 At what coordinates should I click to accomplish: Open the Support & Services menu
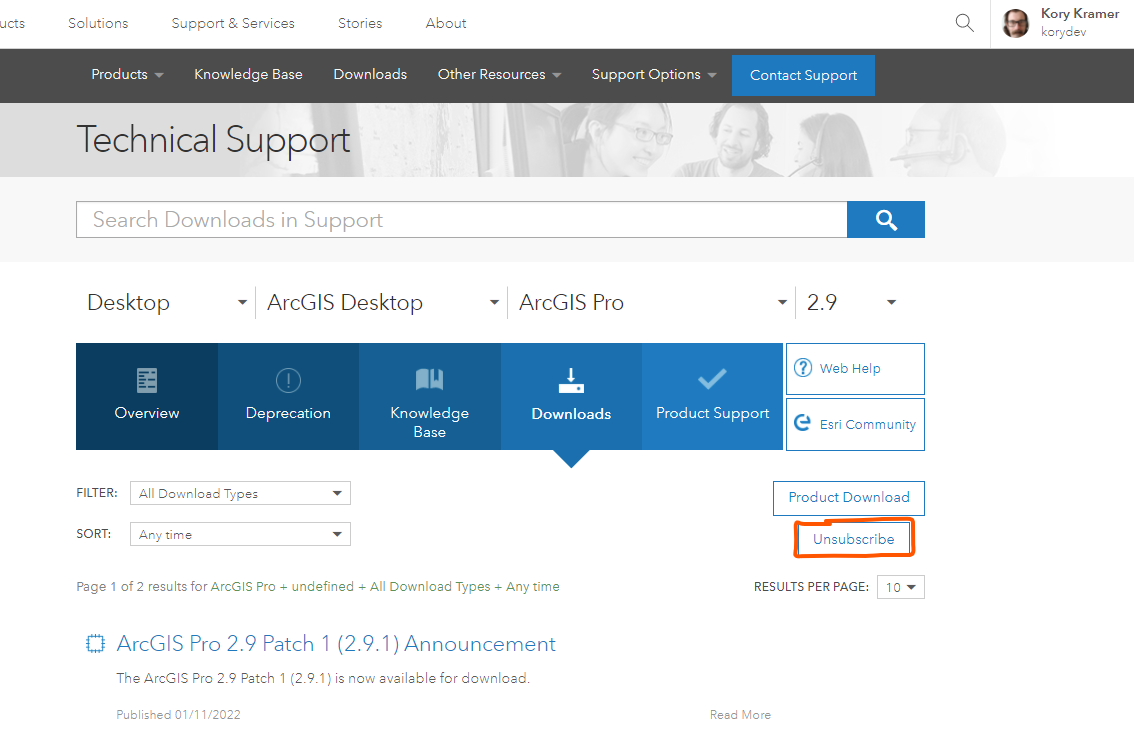(232, 23)
